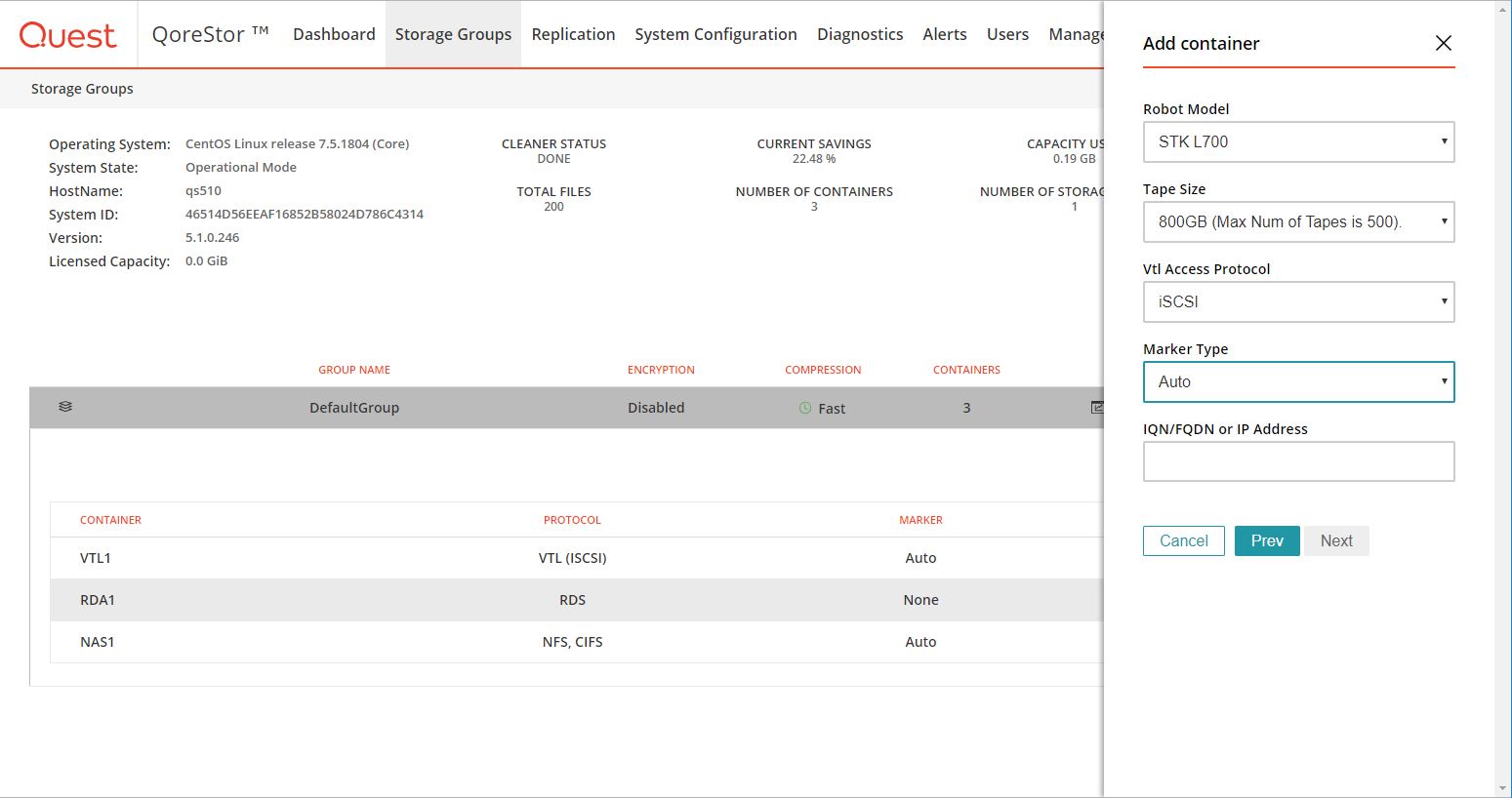Click the Storage Groups breadcrumb heading
The width and height of the screenshot is (1512, 798).
(x=82, y=89)
